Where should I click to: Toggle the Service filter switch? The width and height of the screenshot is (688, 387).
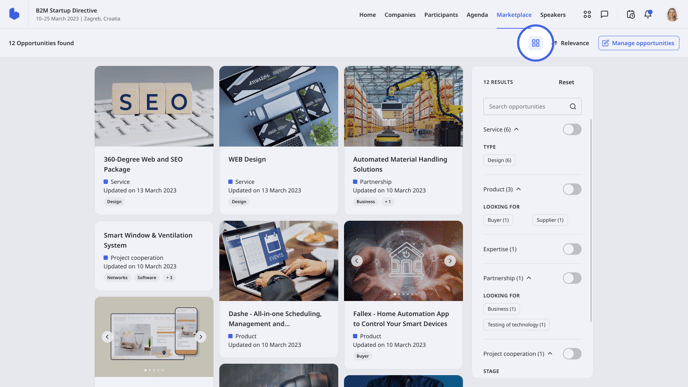(572, 129)
